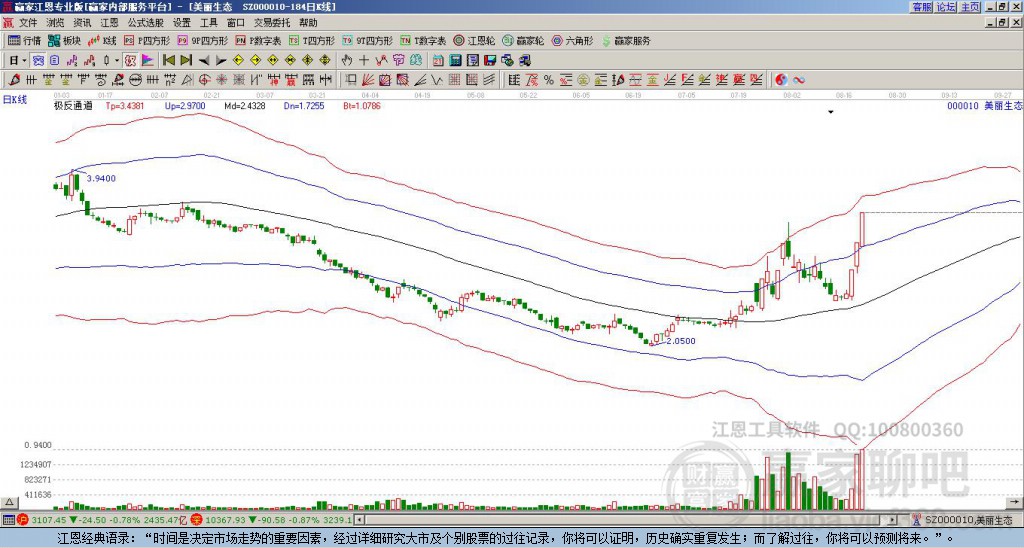1024x548 pixels.
Task: Open the 9T四方形 tool
Action: [x=368, y=40]
